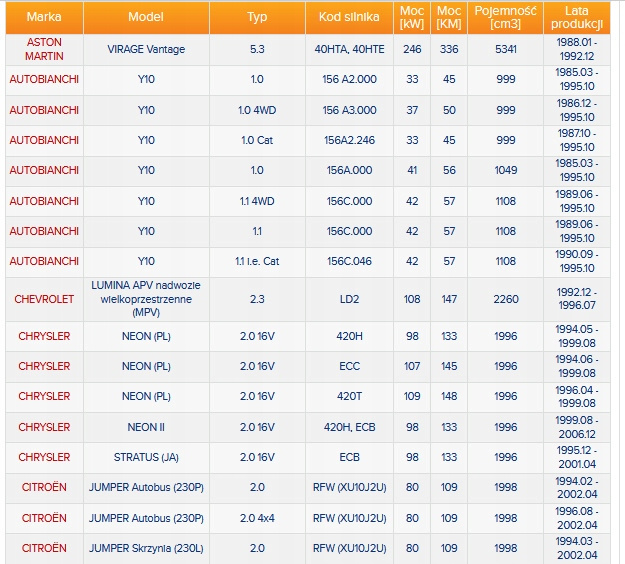Select the 40HTA, 40HTE engine code cell

(349, 49)
